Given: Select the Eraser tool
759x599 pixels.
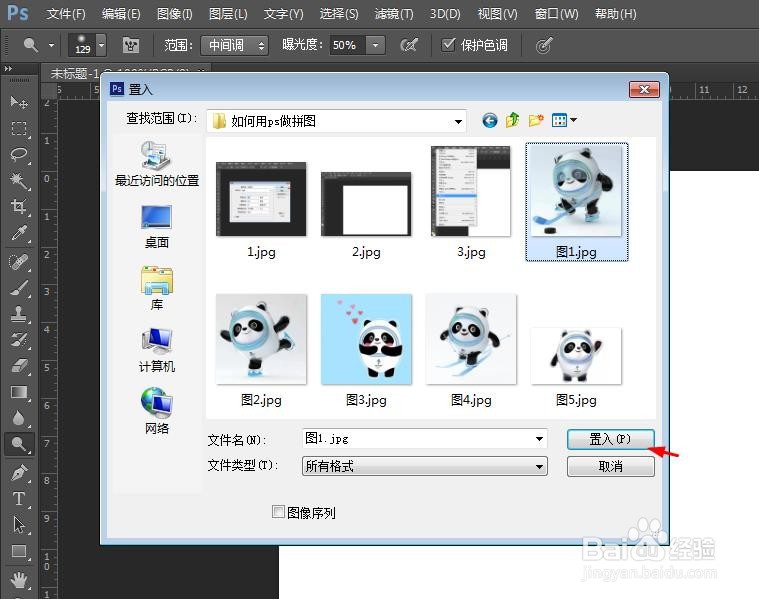Looking at the screenshot, I should point(19,366).
